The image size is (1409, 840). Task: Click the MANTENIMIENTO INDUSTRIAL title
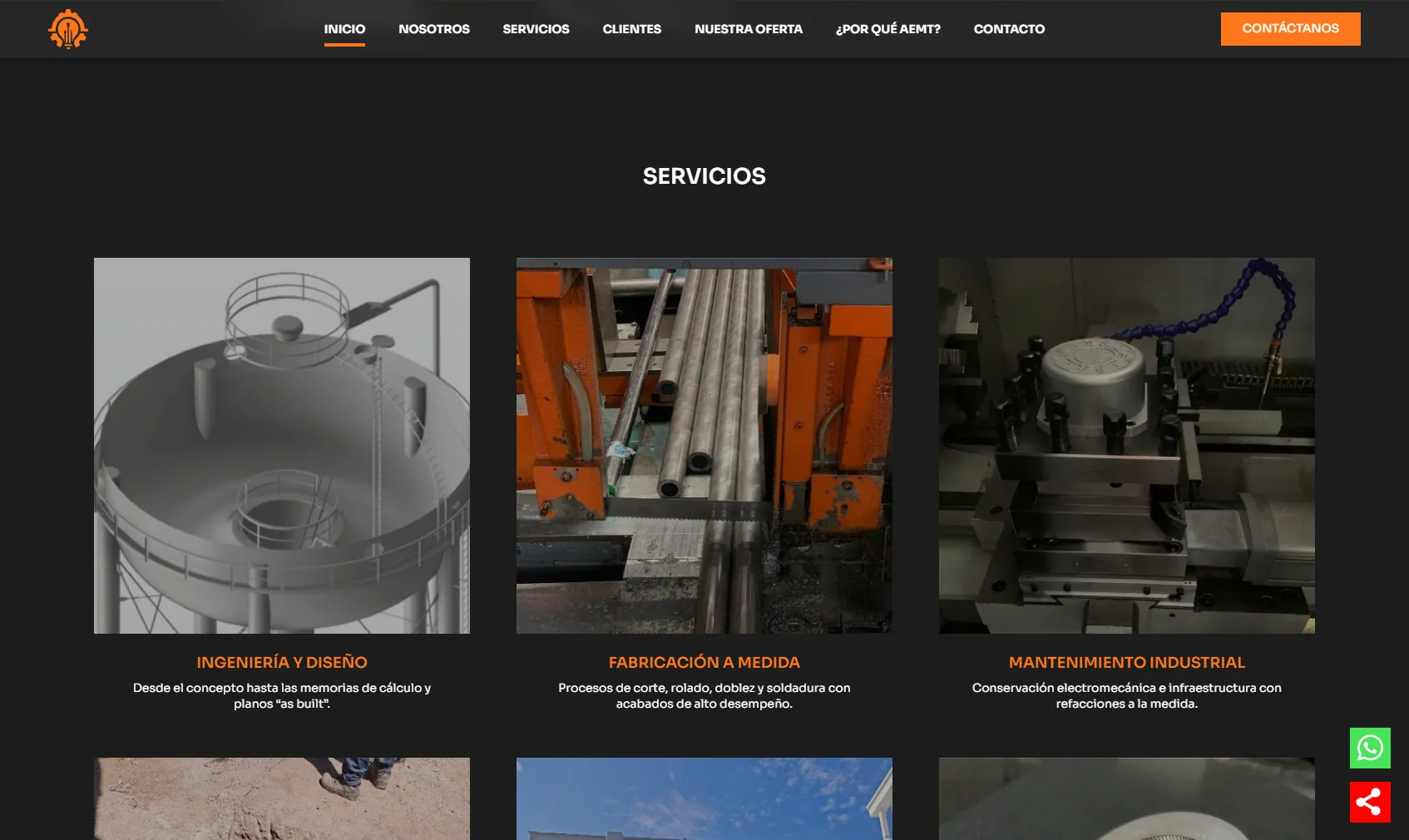(1127, 662)
